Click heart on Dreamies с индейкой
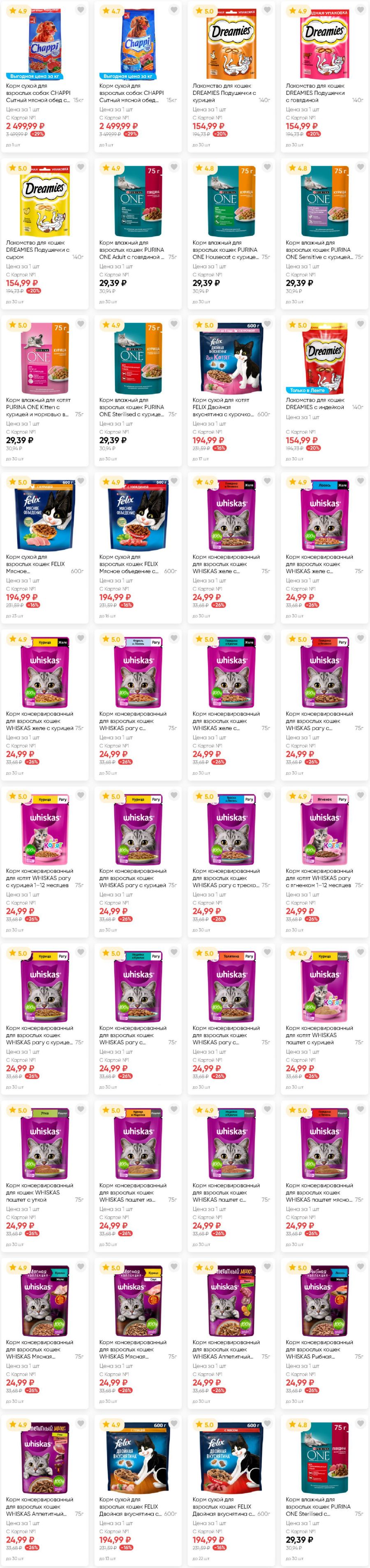Viewport: 370px width, 1568px height. (x=360, y=324)
